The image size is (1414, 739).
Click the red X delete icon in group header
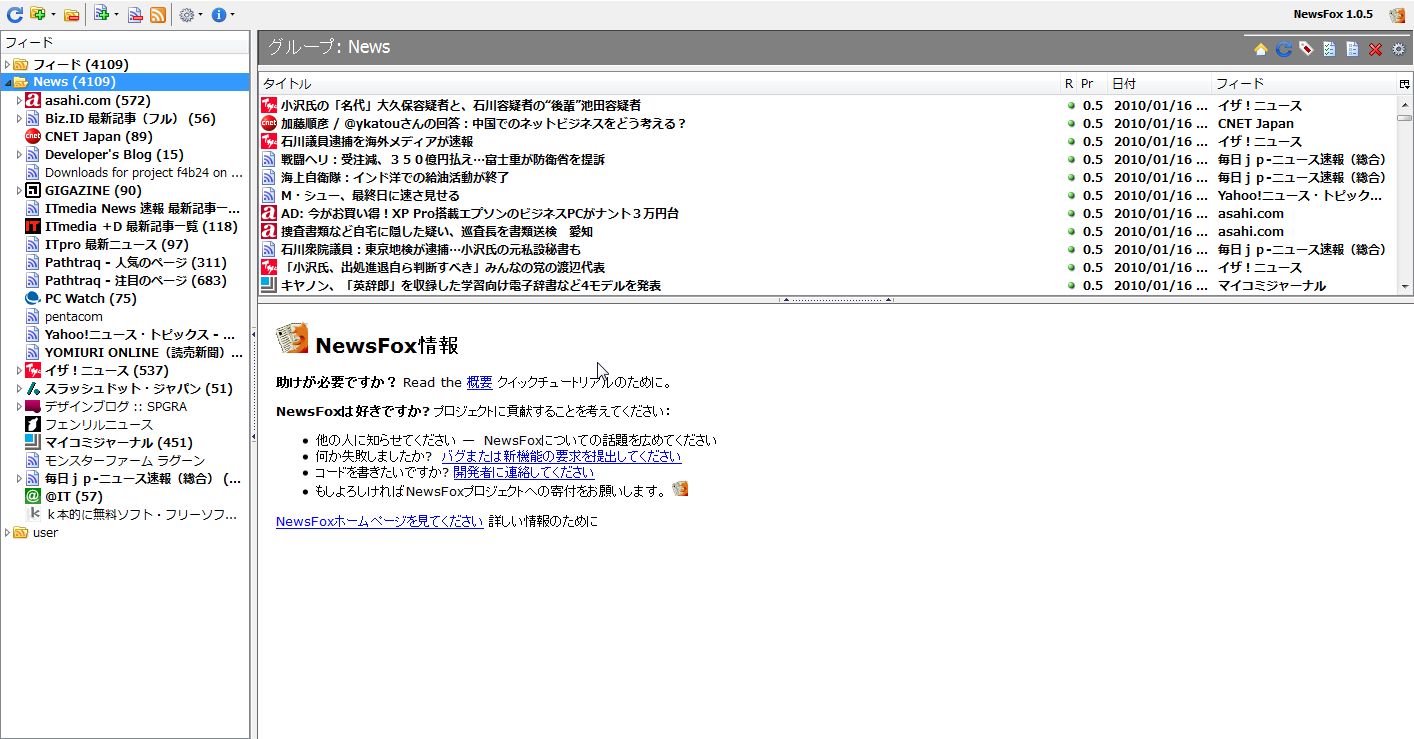(1375, 49)
